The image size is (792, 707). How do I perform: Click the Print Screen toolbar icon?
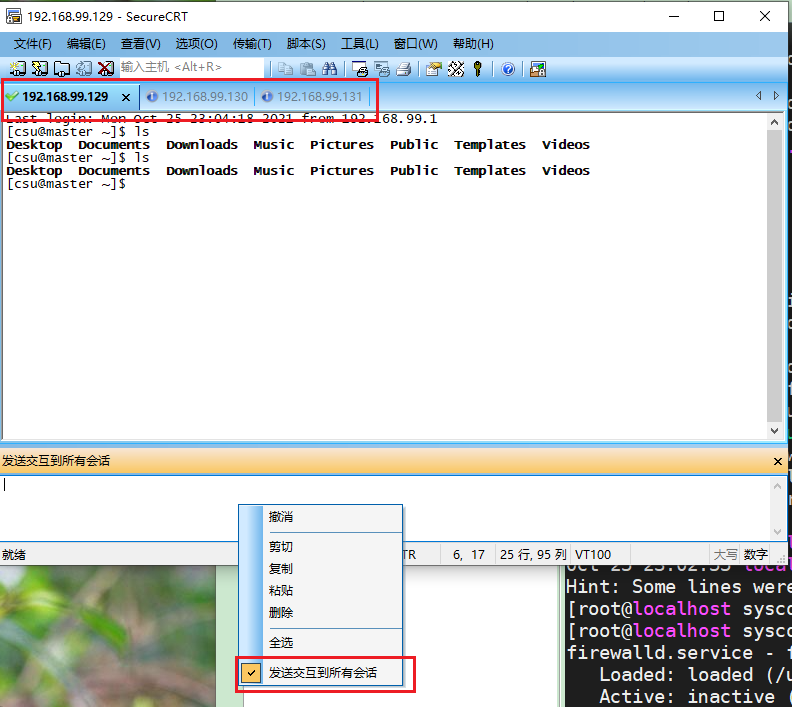pyautogui.click(x=360, y=69)
